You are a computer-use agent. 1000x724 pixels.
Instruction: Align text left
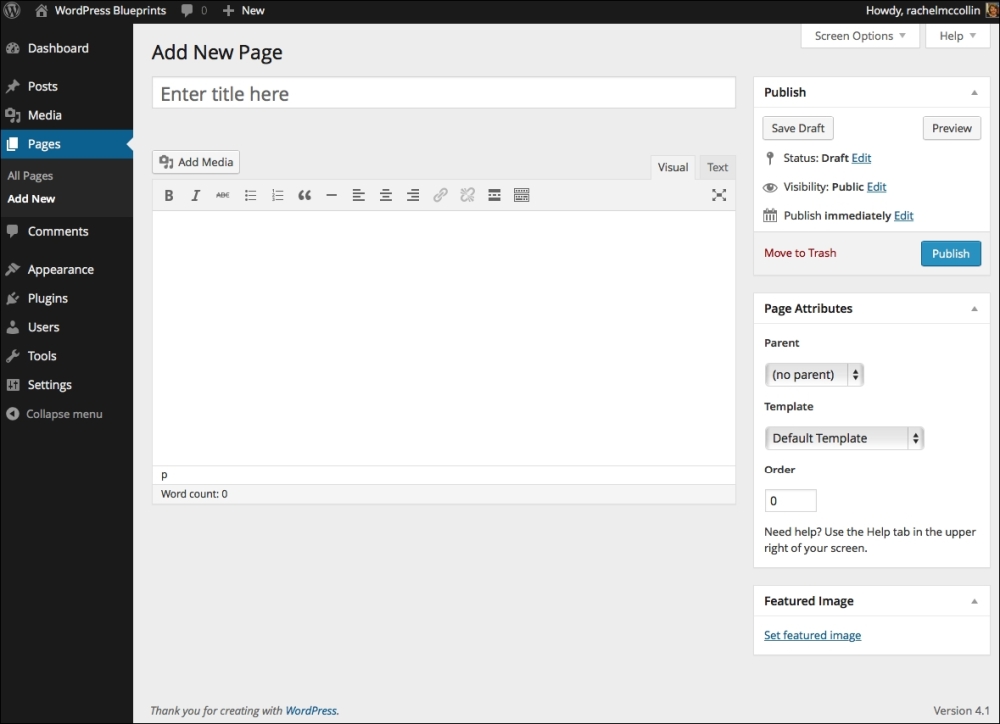(x=358, y=195)
